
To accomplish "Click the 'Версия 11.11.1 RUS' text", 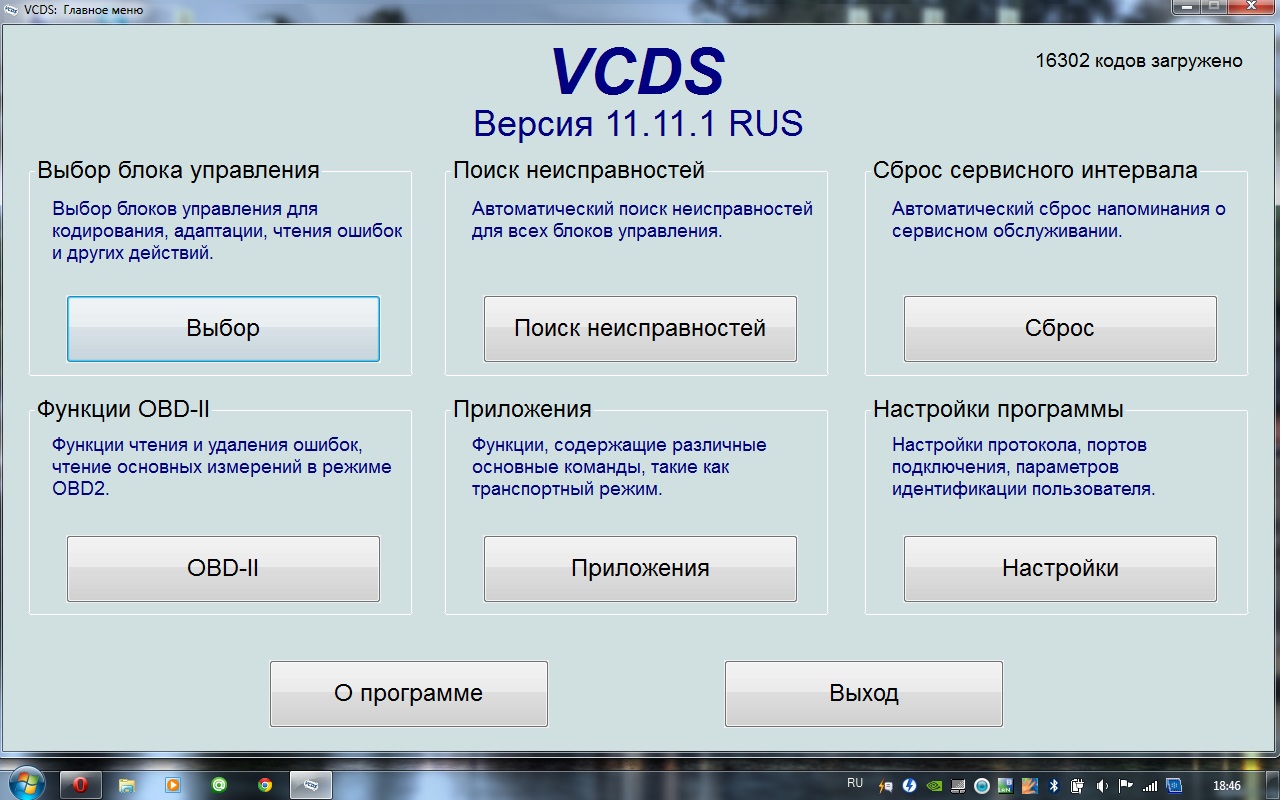I will 638,124.
